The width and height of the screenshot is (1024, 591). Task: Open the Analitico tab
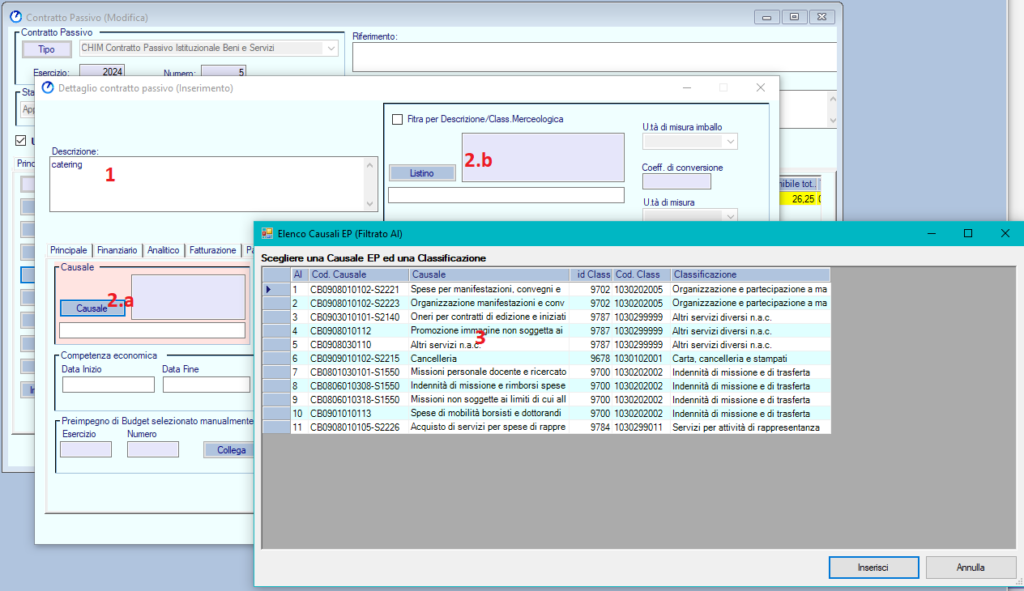point(163,250)
